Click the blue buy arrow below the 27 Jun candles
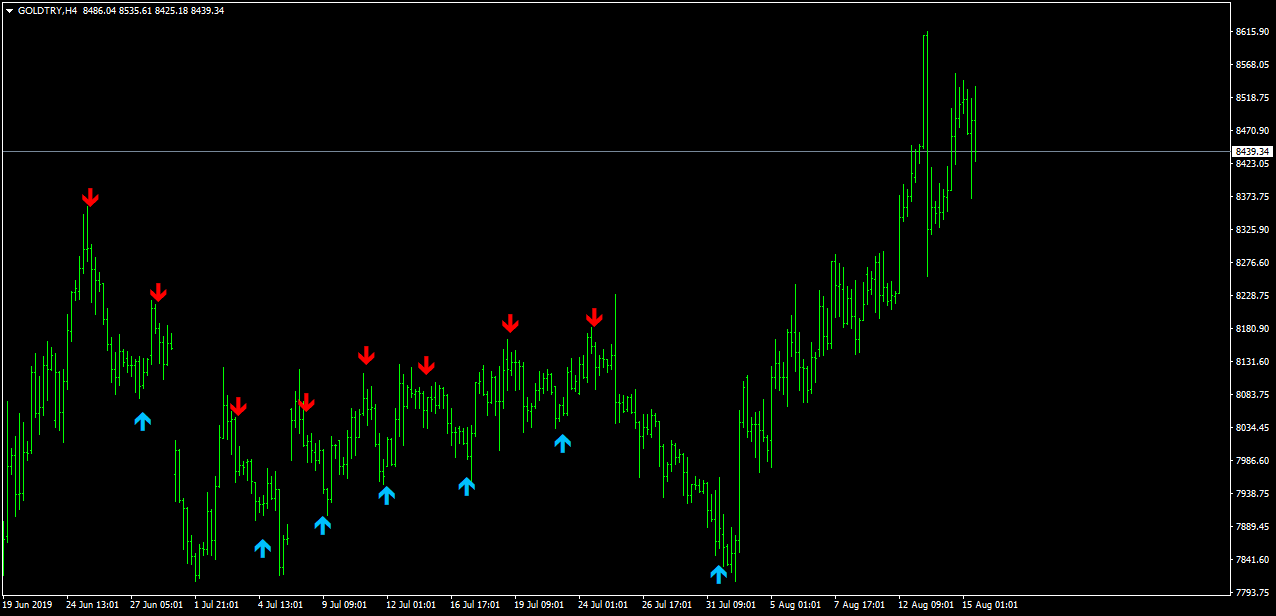1276x616 pixels. pos(142,421)
